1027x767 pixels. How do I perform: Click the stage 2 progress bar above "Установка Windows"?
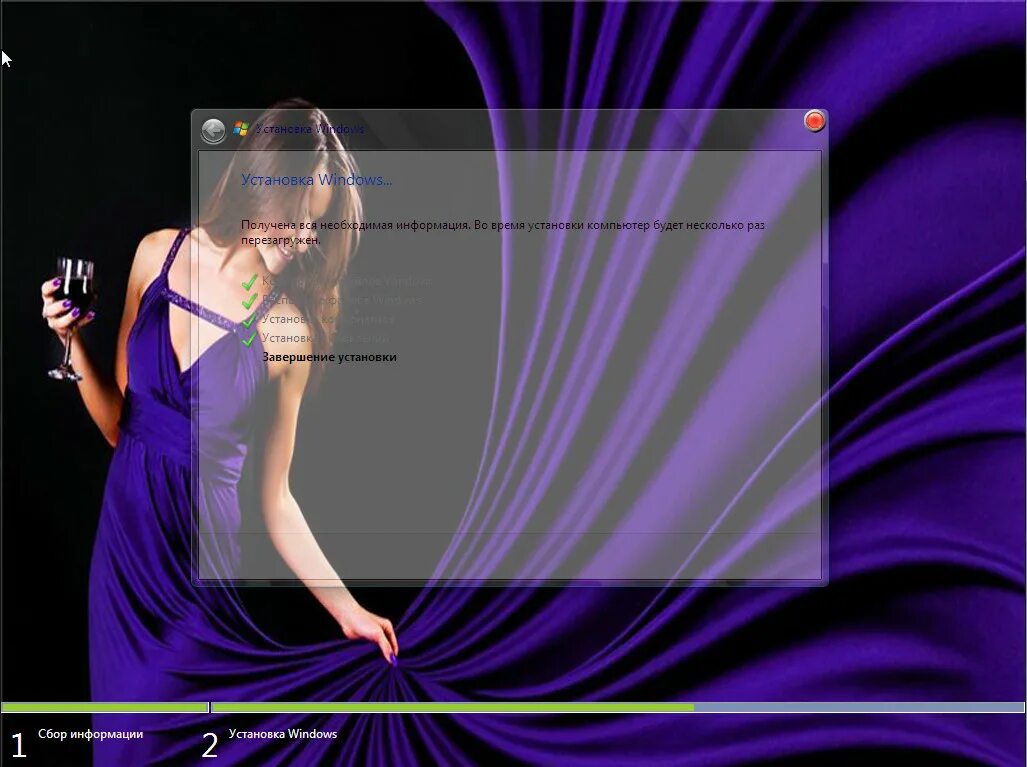[618, 707]
